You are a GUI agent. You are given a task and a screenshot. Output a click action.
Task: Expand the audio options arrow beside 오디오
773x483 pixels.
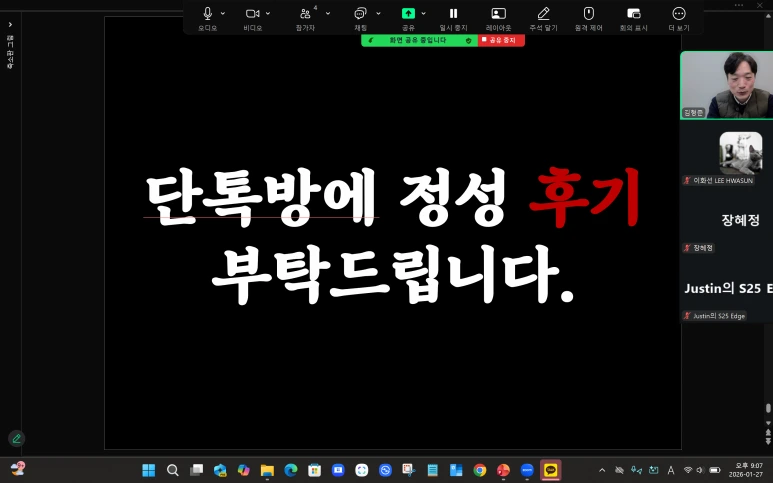pyautogui.click(x=223, y=13)
